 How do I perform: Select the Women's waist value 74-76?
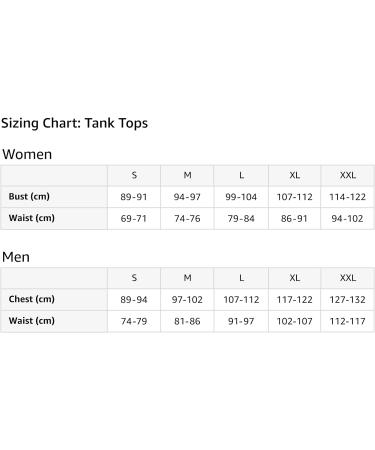pyautogui.click(x=187, y=219)
